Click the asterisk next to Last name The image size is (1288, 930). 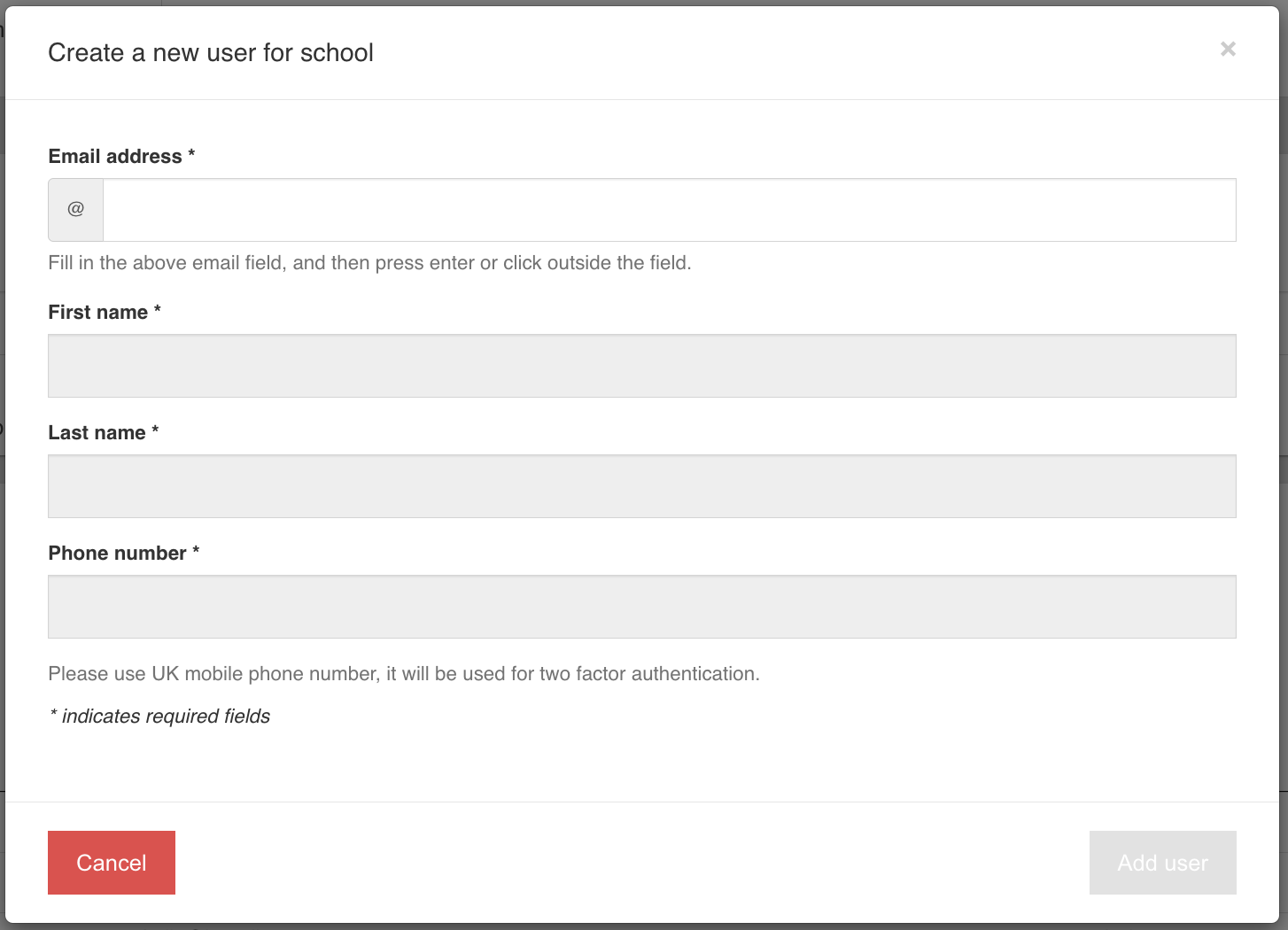tap(155, 430)
